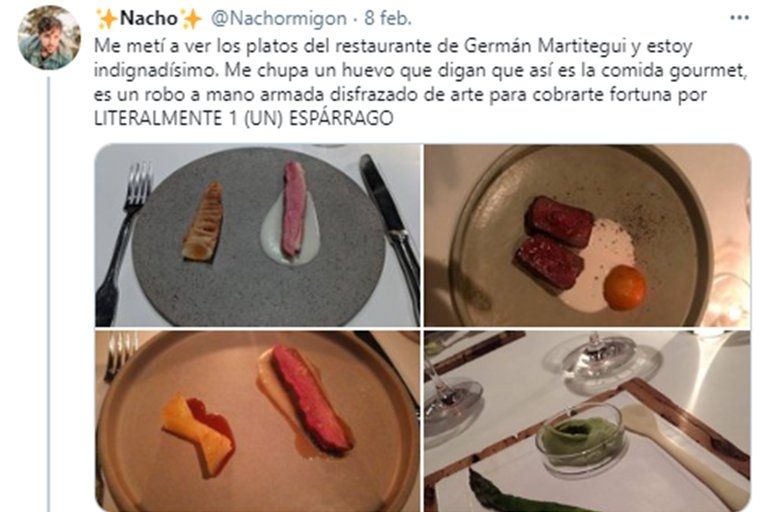Screen dimensions: 768x512
Task: Click the word indignadísimo in the tweet
Action: tap(155, 70)
